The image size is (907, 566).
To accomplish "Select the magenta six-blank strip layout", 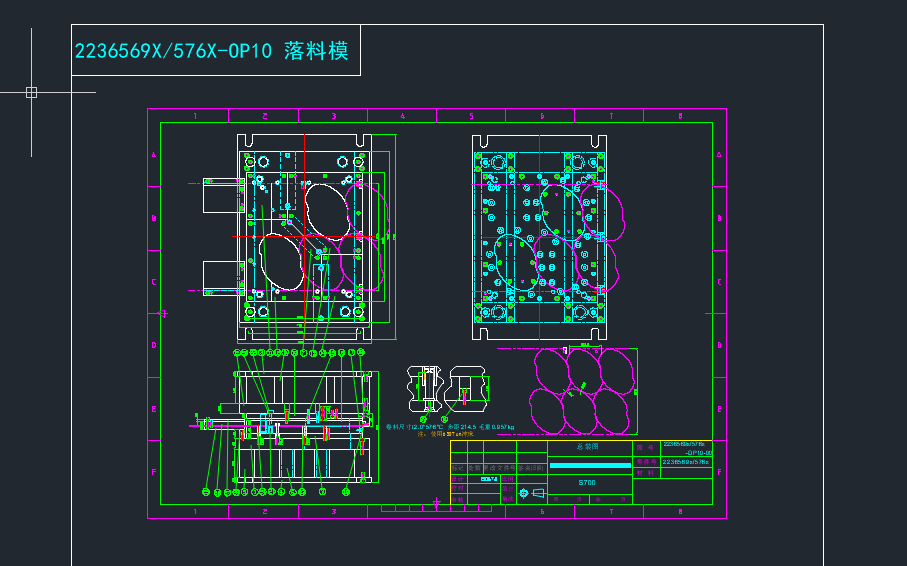I will (583, 391).
